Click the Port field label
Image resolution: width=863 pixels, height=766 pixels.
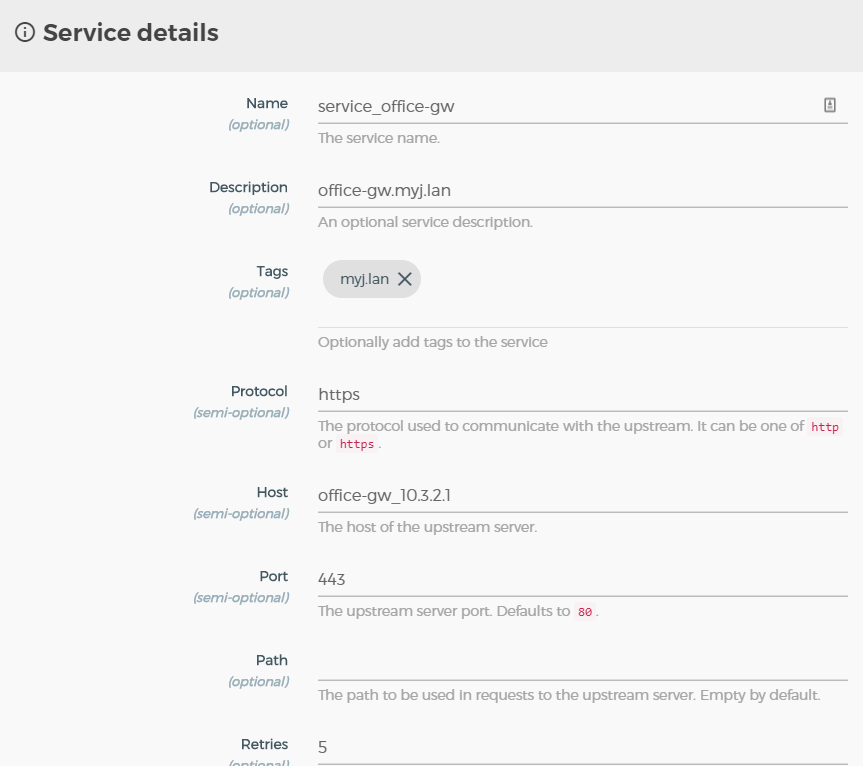pyautogui.click(x=273, y=576)
